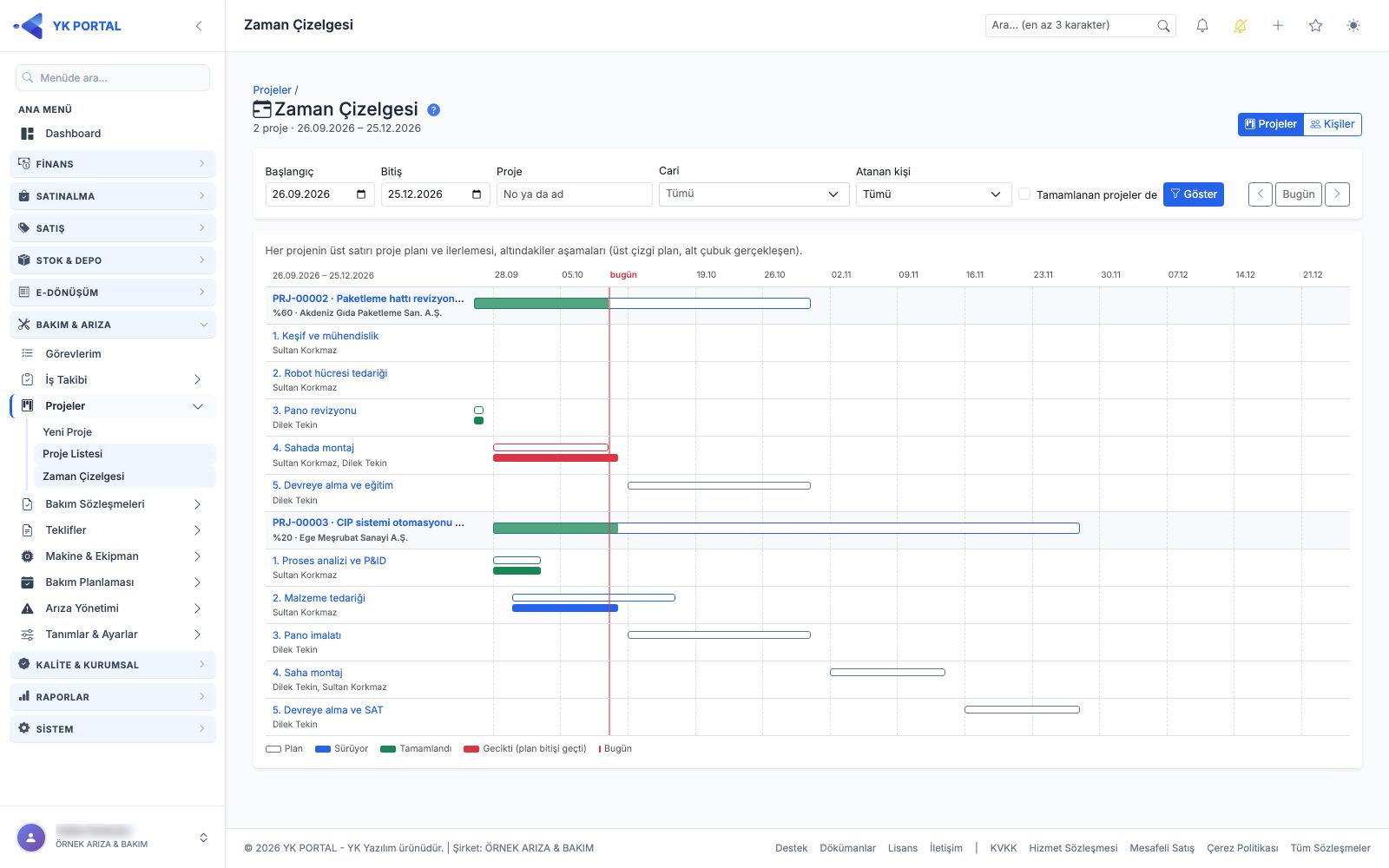The width and height of the screenshot is (1389, 868).
Task: Open the PRJ-00002 Paketleme hattı project link
Action: tap(368, 299)
